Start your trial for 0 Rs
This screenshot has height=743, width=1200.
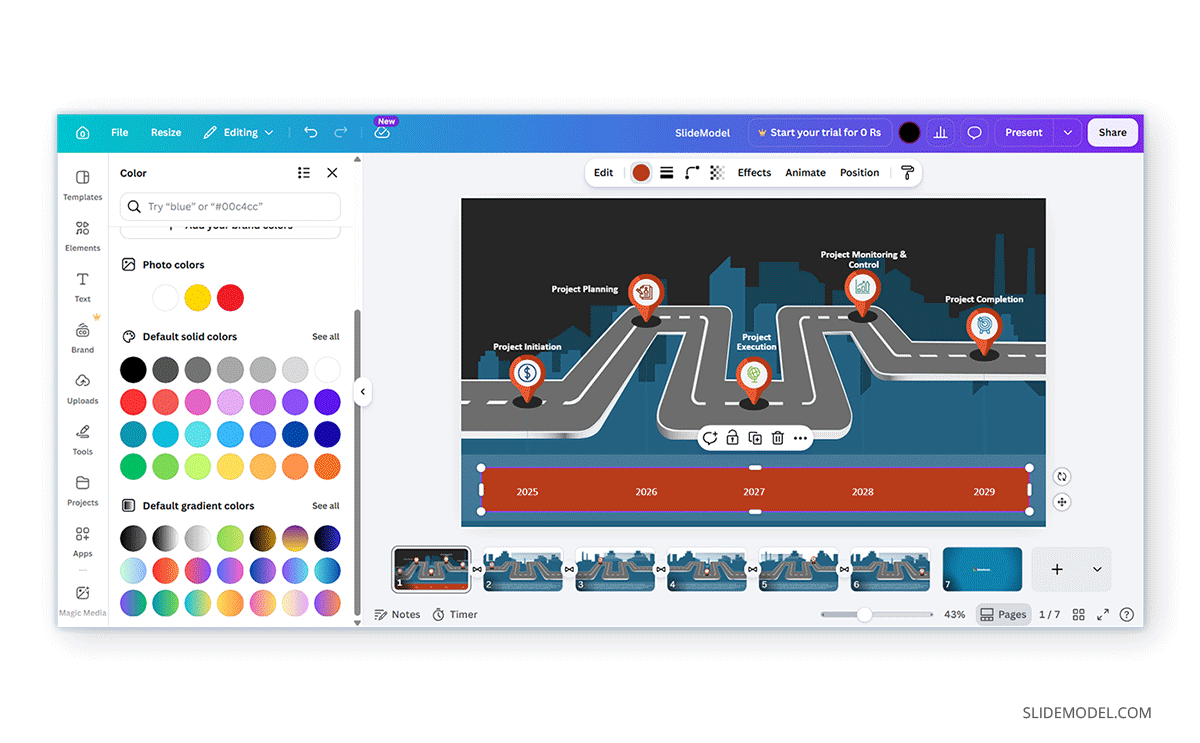(819, 132)
